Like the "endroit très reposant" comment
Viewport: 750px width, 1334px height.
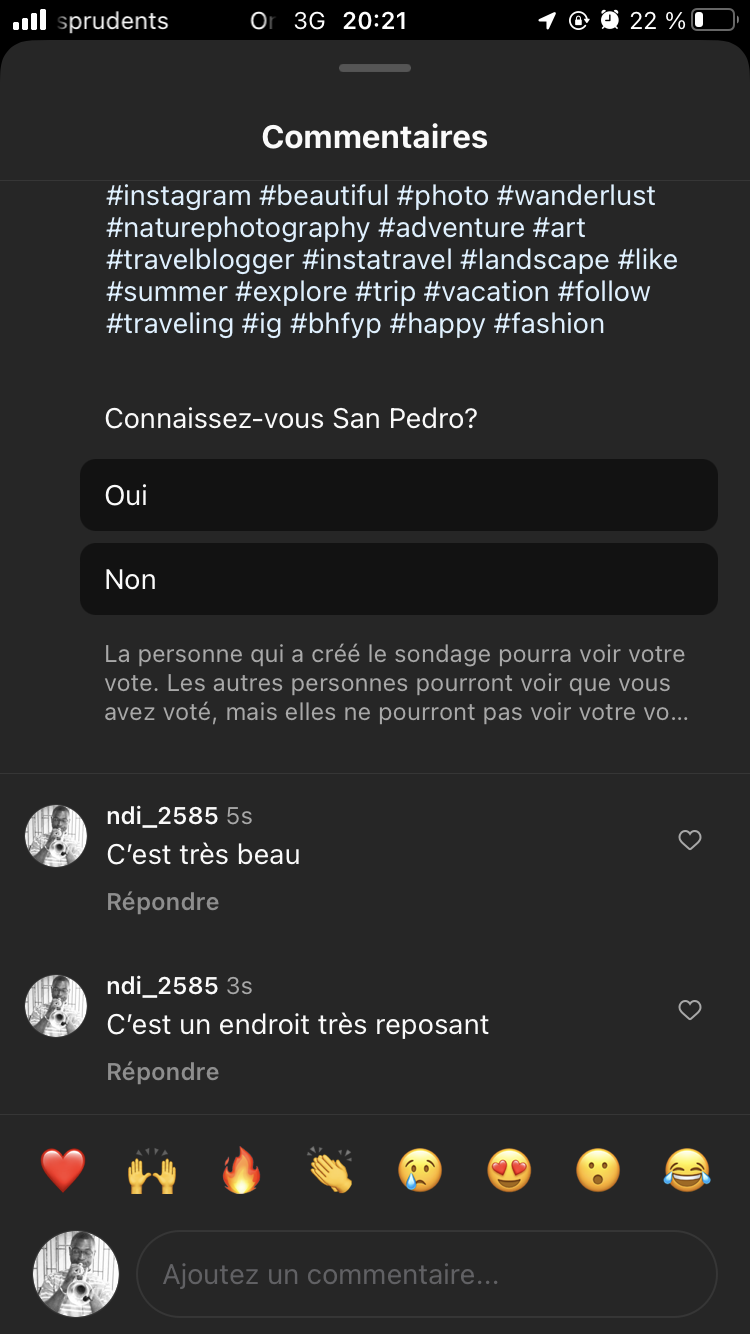click(690, 1011)
